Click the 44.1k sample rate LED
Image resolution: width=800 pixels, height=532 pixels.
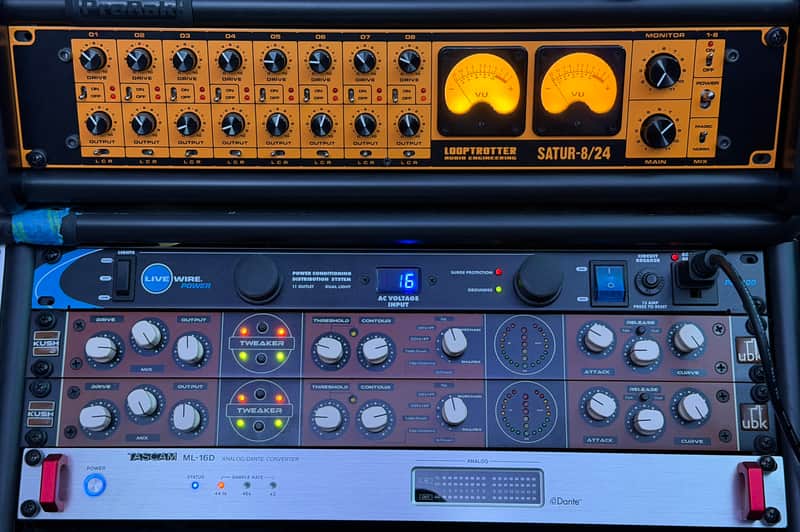[221, 486]
